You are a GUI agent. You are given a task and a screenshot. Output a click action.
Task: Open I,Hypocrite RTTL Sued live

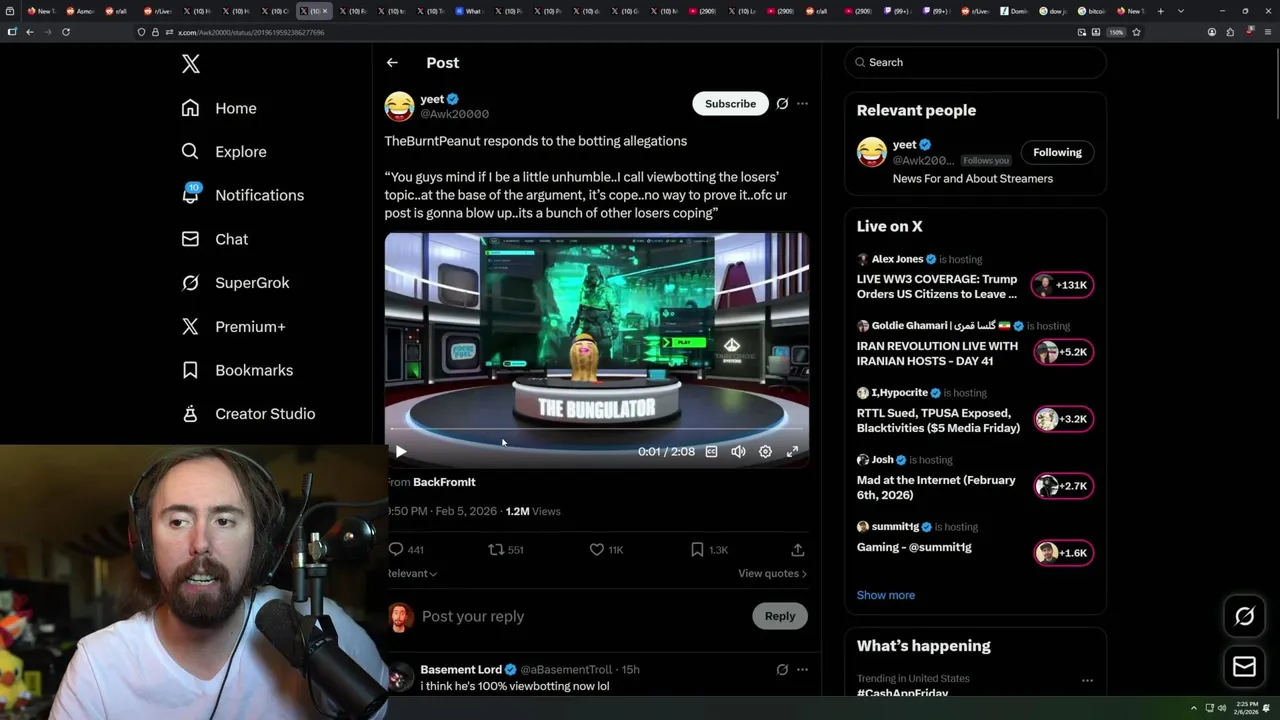click(x=938, y=421)
